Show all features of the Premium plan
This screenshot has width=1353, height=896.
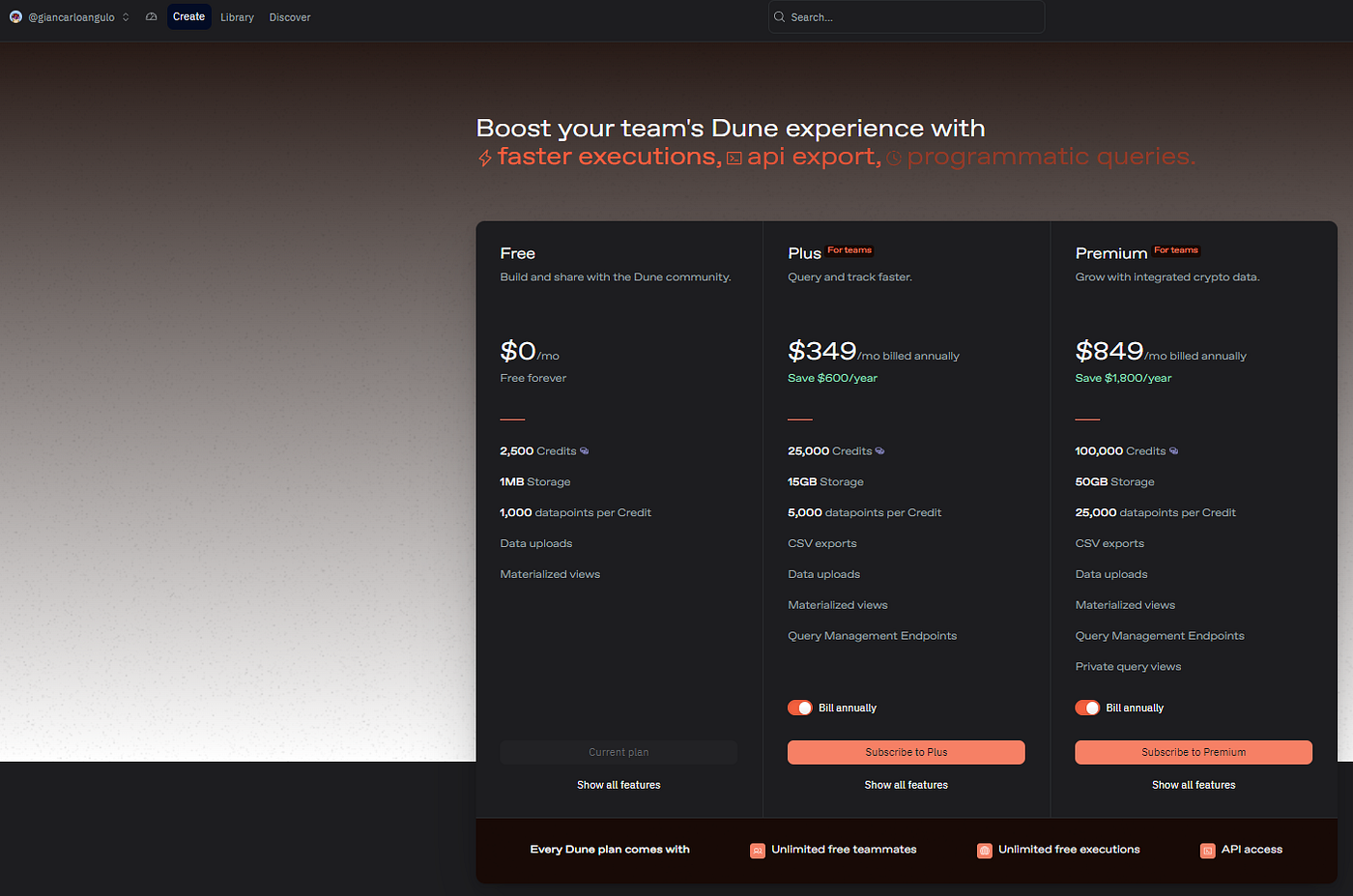[1194, 785]
